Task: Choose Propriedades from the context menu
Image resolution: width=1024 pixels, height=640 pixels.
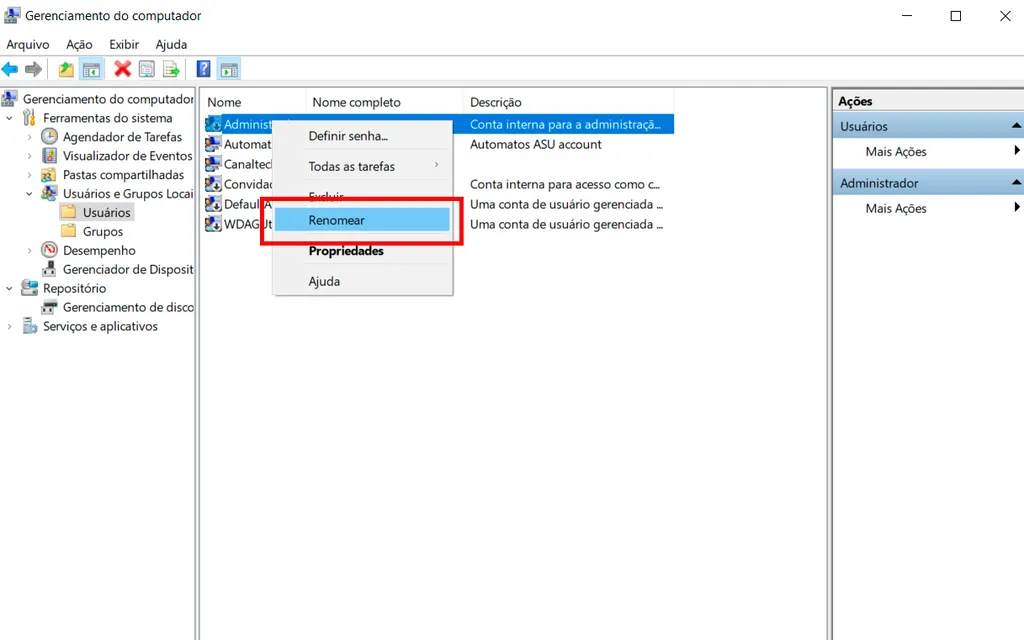Action: coord(346,251)
